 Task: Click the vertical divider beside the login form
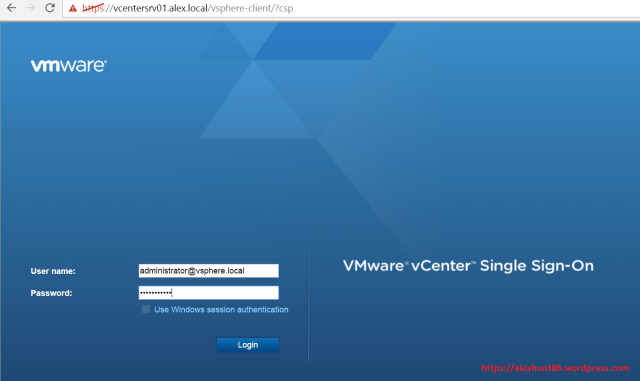click(x=308, y=301)
